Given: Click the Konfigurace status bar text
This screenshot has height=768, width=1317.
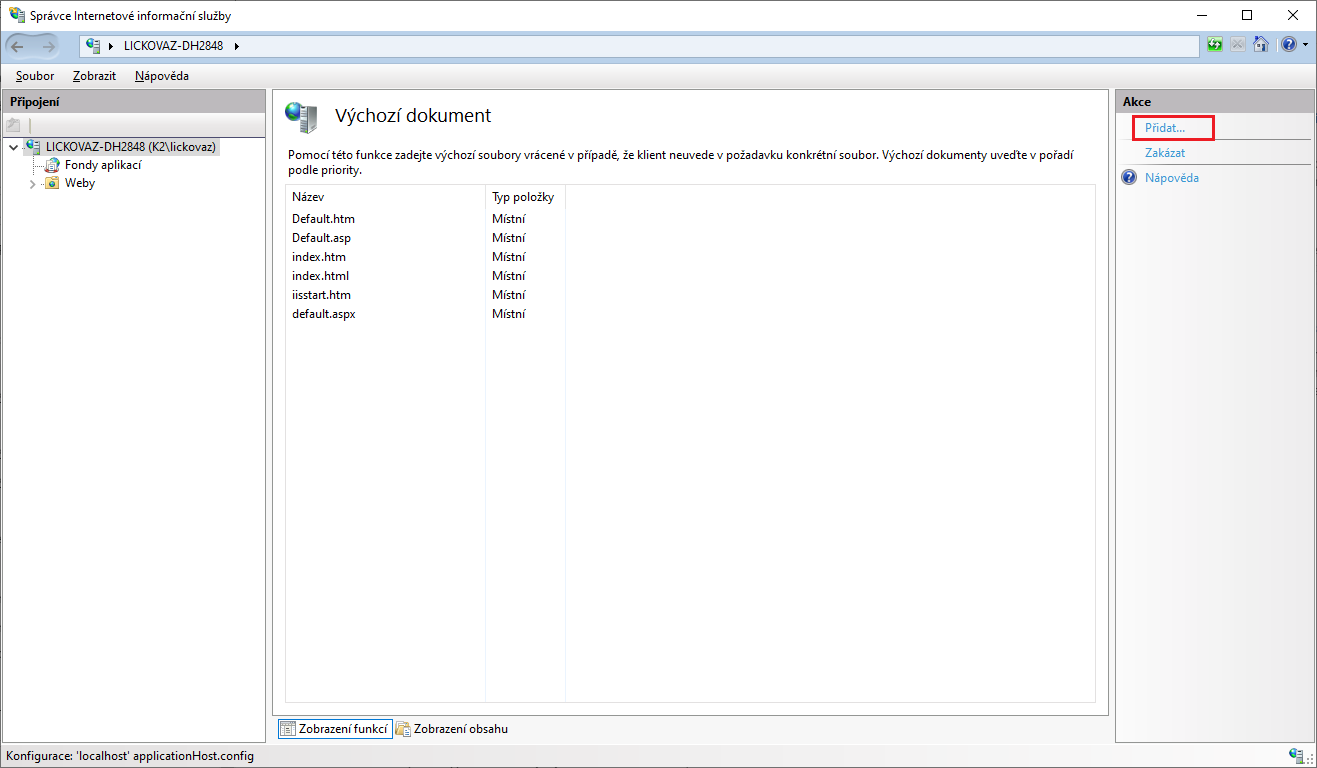Looking at the screenshot, I should [130, 756].
